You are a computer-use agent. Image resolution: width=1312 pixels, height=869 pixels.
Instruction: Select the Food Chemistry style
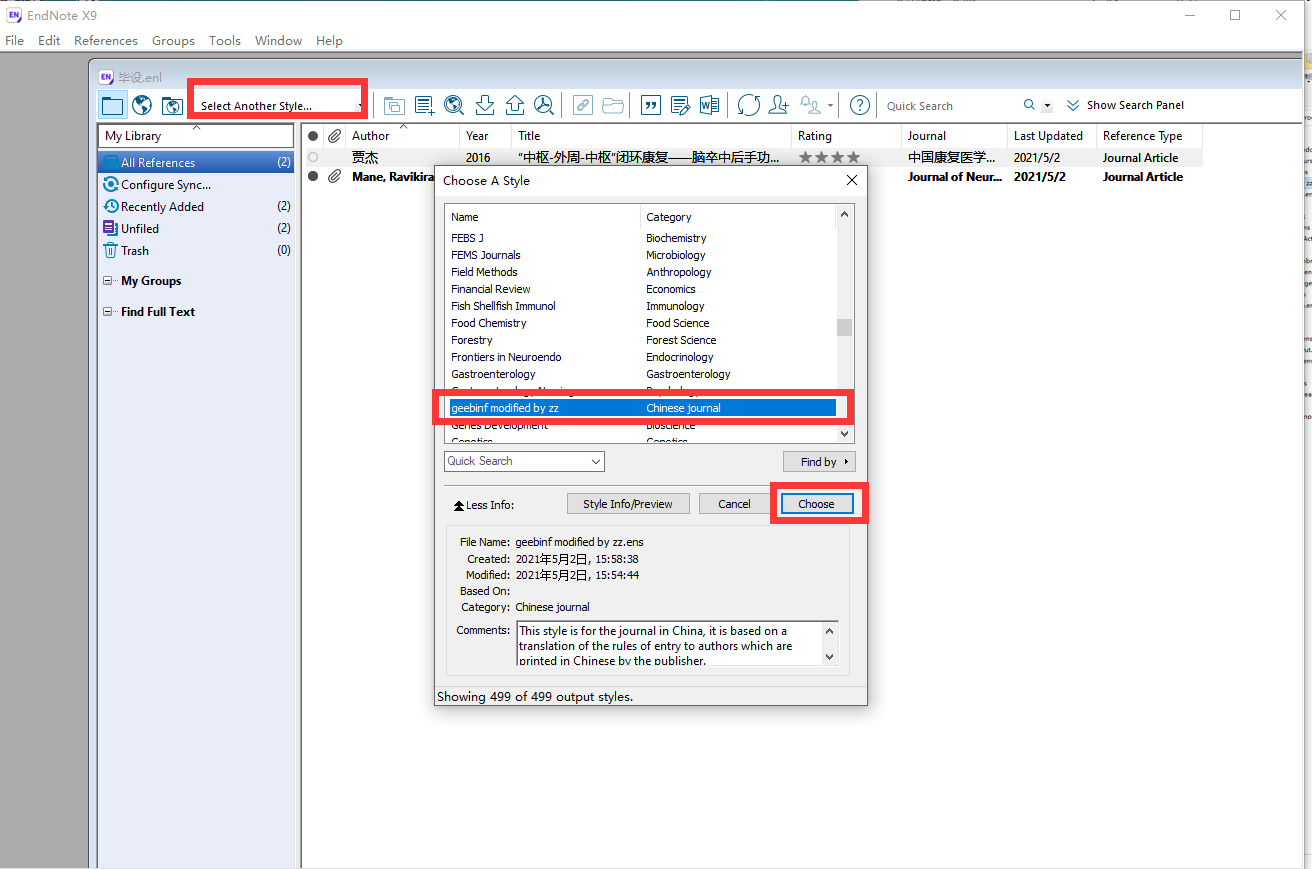(x=641, y=323)
